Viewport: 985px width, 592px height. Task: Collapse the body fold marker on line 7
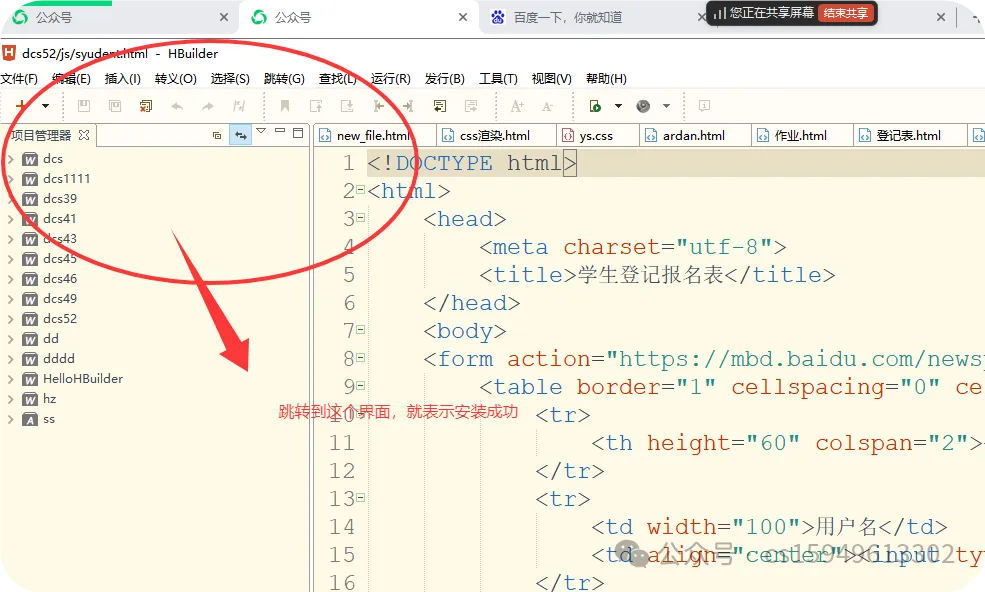(361, 329)
